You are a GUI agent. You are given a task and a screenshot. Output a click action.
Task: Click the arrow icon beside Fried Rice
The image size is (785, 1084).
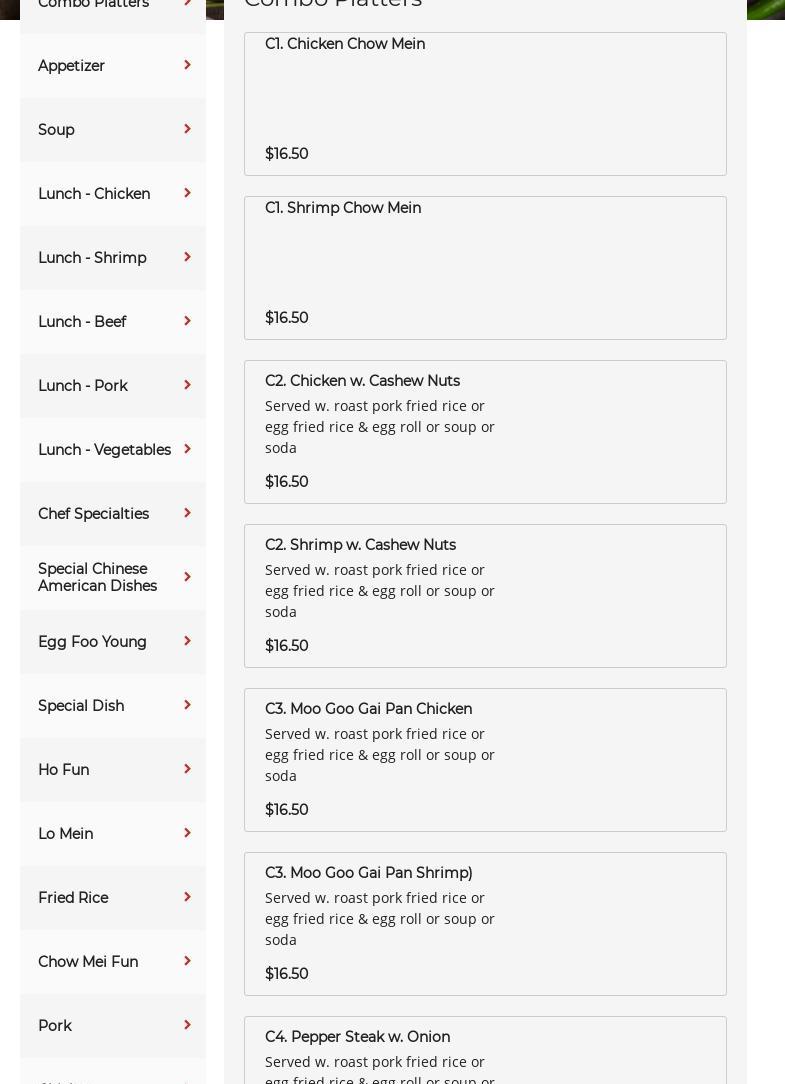187,898
